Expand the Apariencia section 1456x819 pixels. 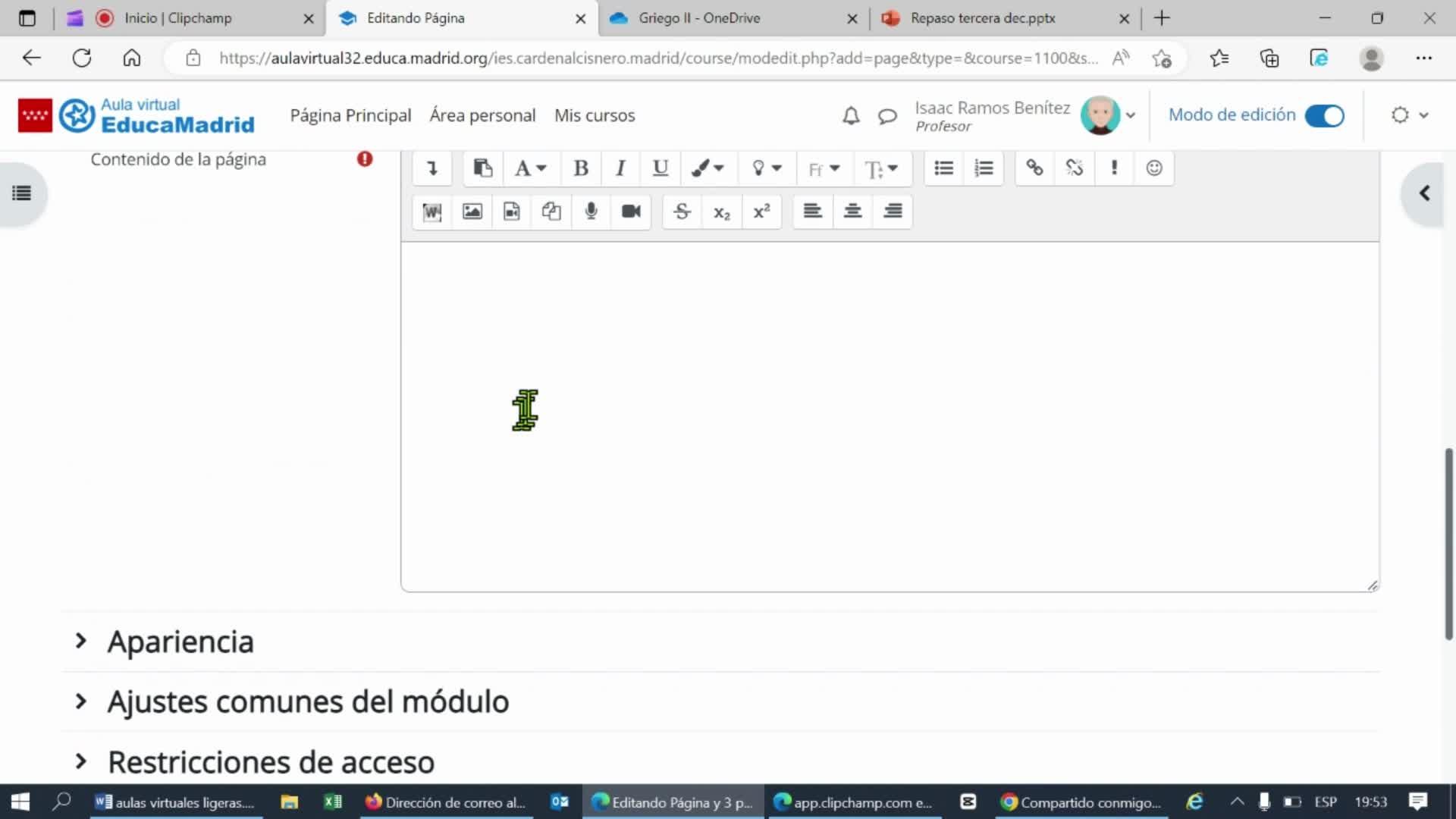180,642
